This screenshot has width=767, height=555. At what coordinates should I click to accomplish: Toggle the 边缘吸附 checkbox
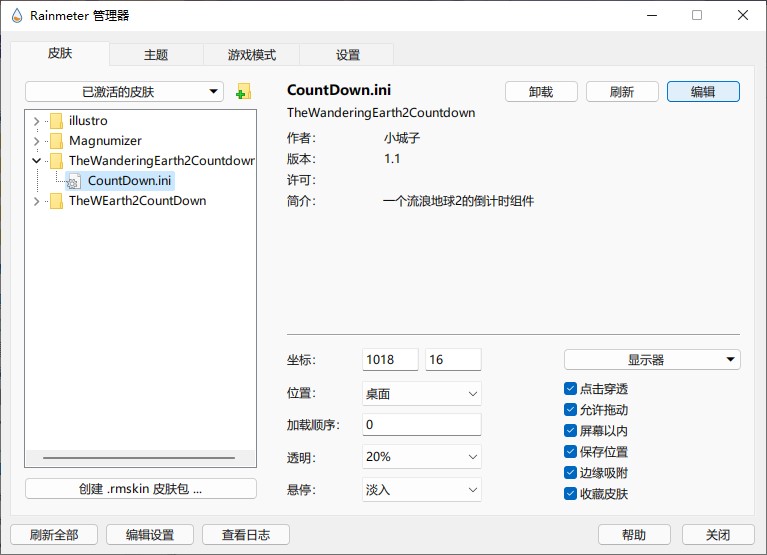[x=570, y=473]
